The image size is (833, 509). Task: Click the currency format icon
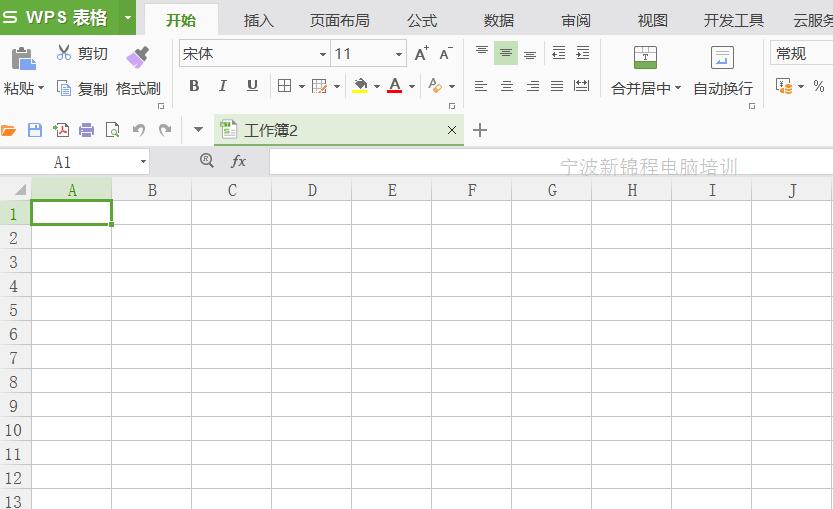tap(784, 86)
